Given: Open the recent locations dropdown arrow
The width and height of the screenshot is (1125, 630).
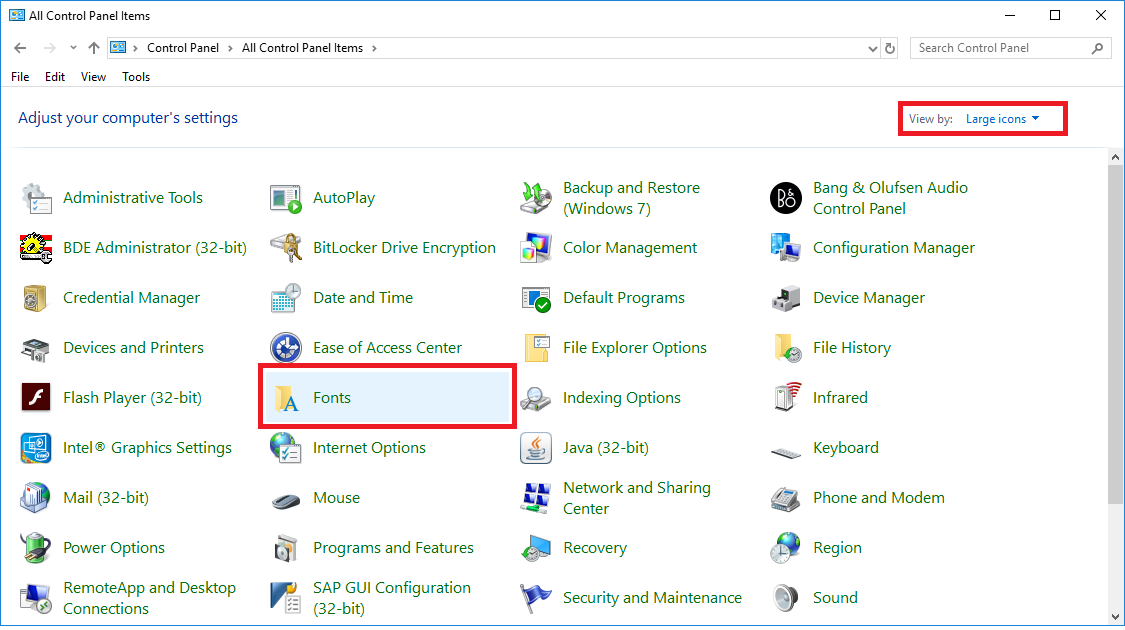Looking at the screenshot, I should click(73, 48).
